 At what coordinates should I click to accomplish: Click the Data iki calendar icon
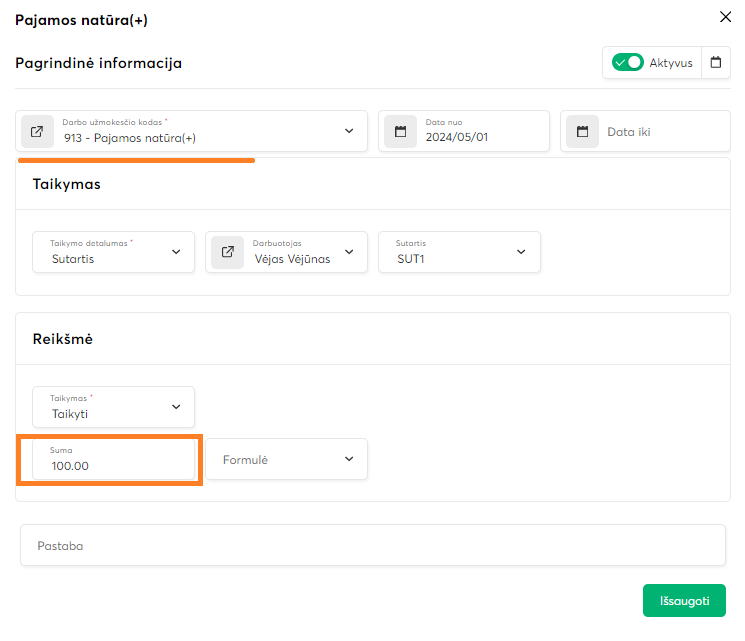pos(582,131)
